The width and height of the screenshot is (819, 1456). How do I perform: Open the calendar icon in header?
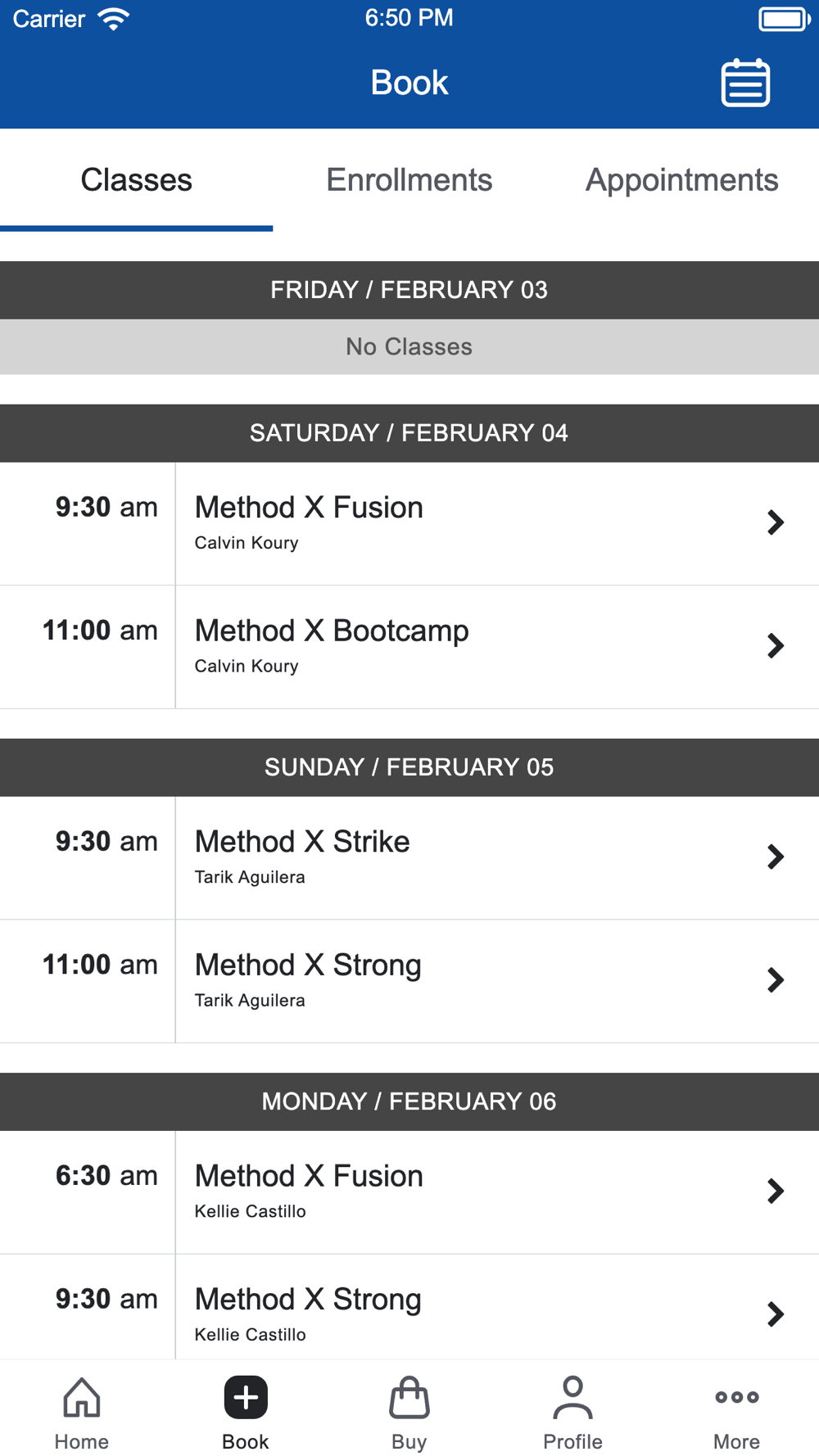[745, 83]
